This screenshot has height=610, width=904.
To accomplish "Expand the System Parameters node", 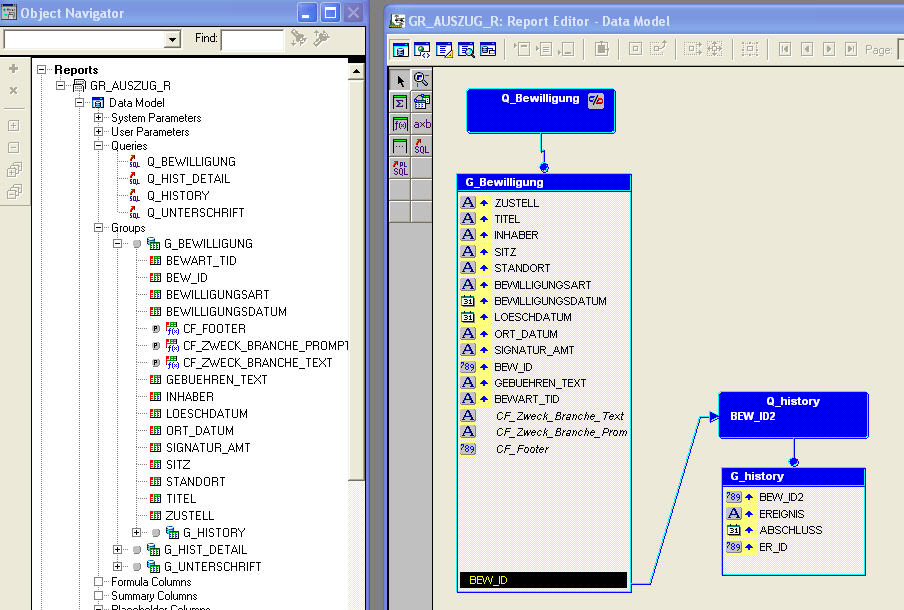I will [99, 118].
